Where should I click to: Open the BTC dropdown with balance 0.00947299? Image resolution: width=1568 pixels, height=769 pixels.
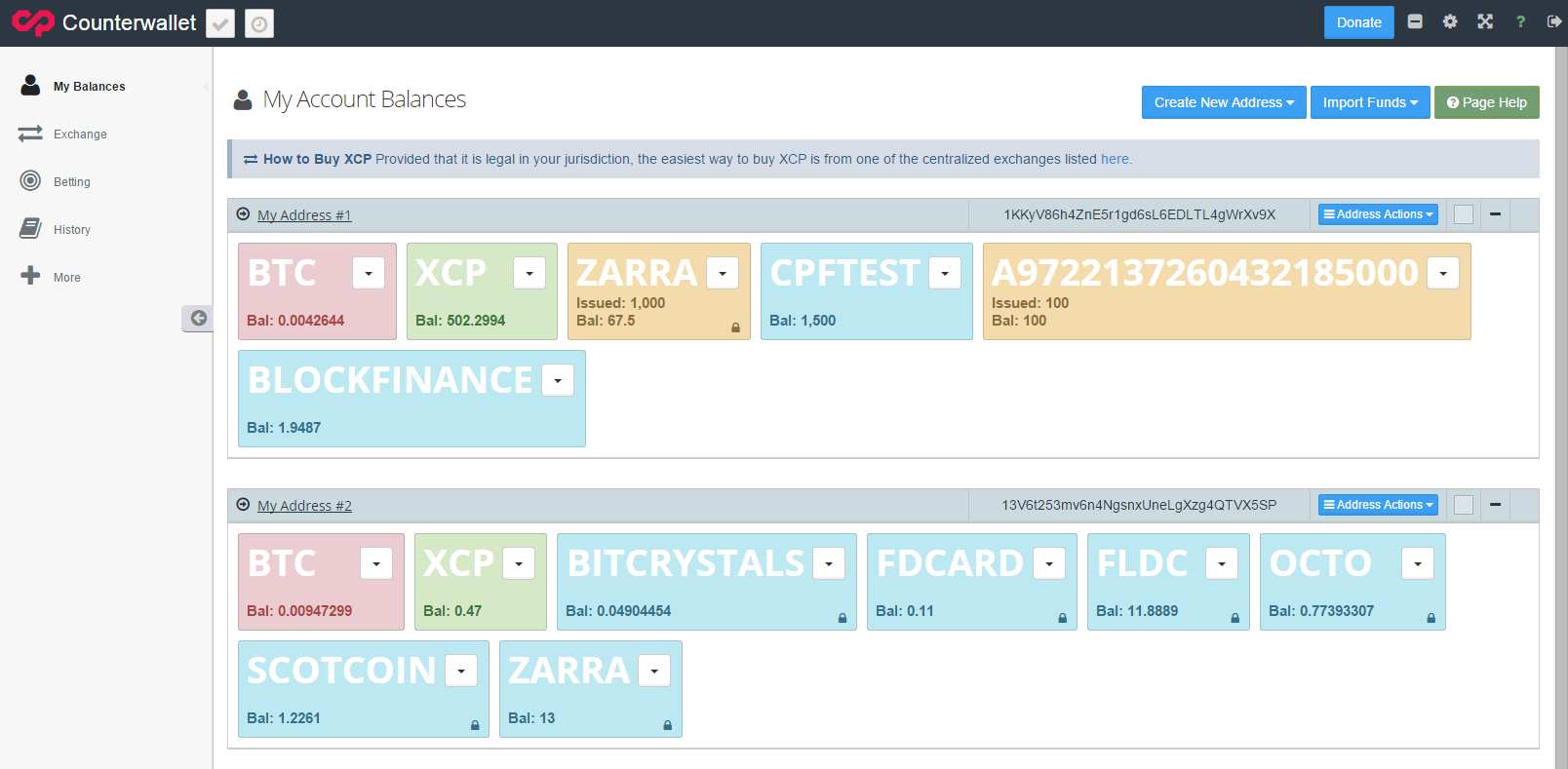[376, 563]
